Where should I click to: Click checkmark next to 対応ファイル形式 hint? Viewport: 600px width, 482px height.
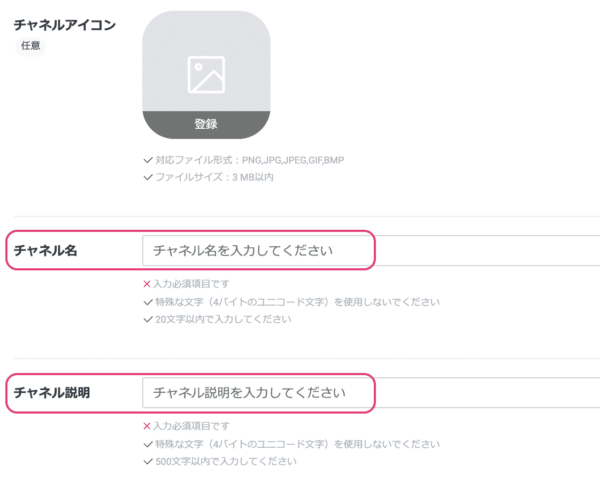(148, 160)
